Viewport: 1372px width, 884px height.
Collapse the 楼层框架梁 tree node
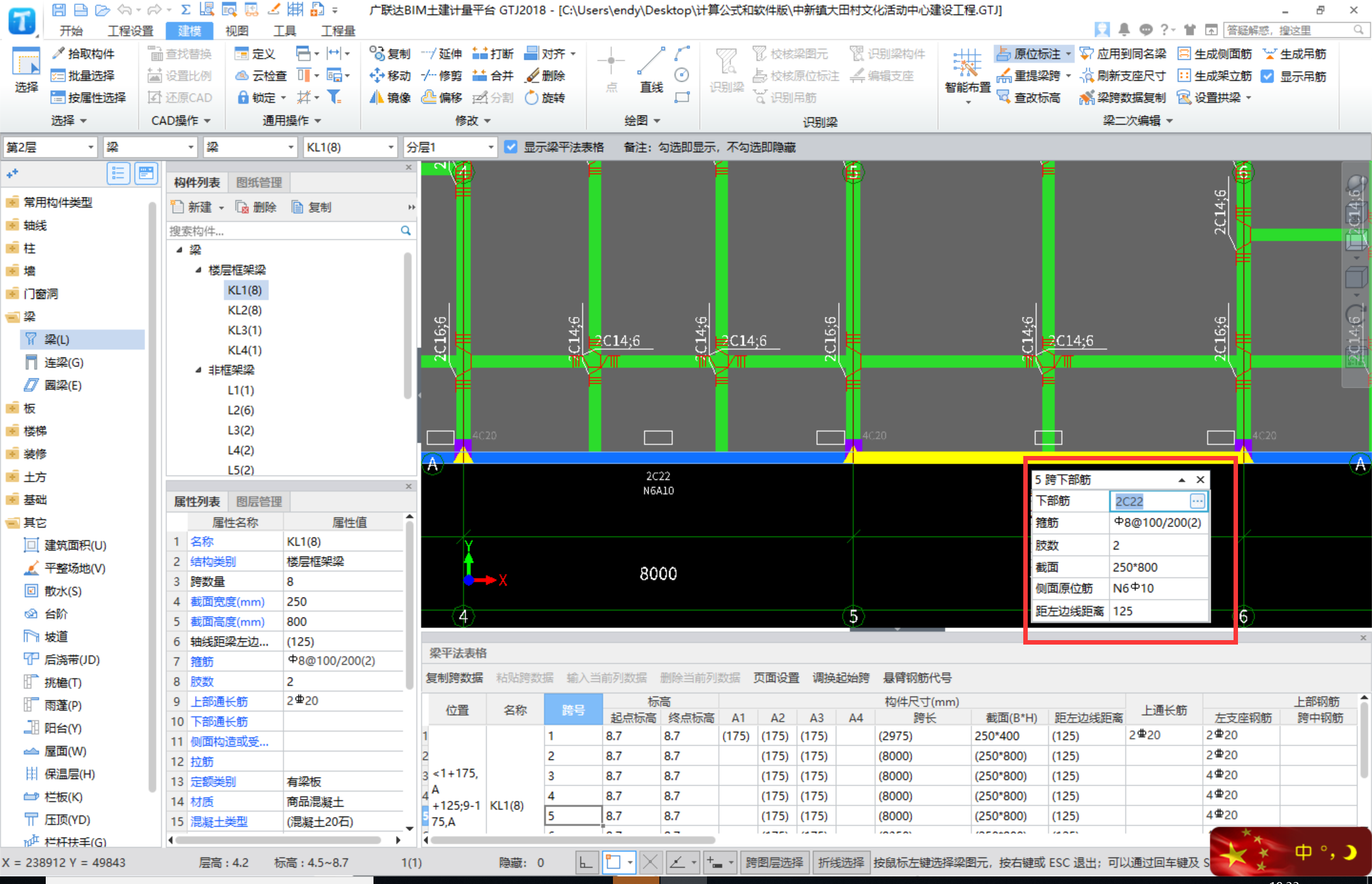coord(198,270)
